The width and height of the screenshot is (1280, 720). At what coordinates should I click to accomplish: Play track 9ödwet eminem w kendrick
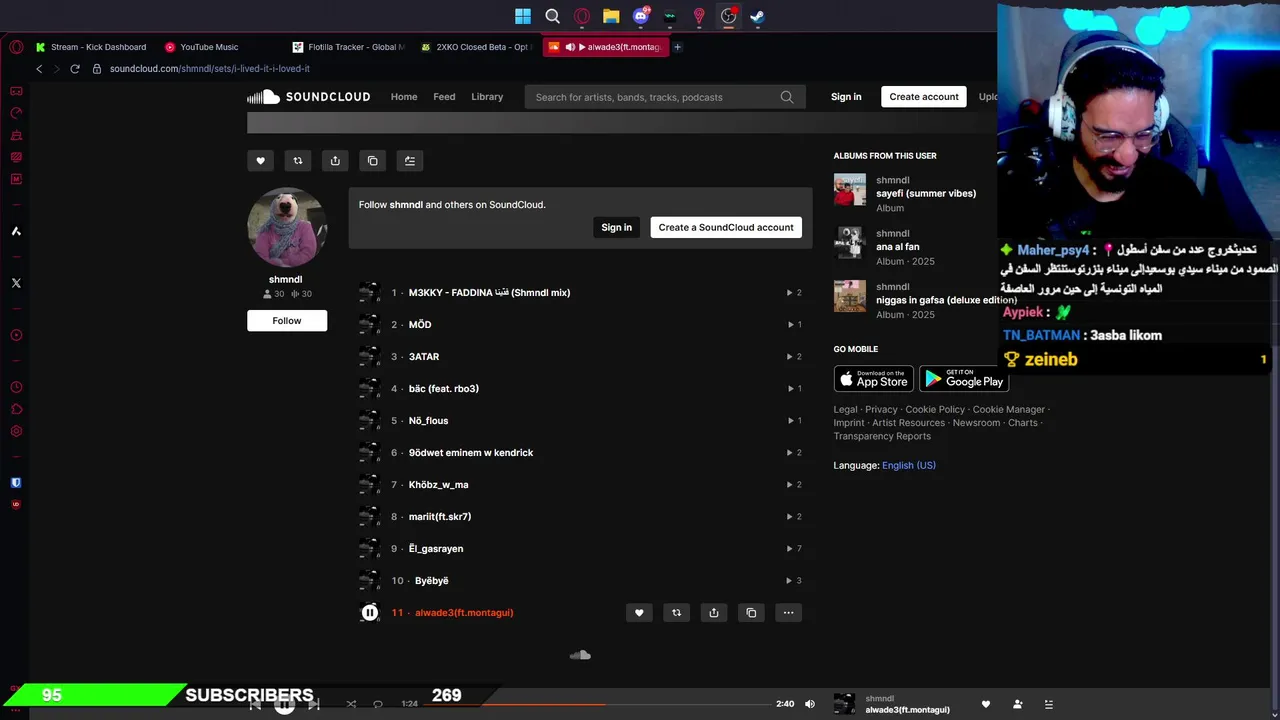click(471, 452)
